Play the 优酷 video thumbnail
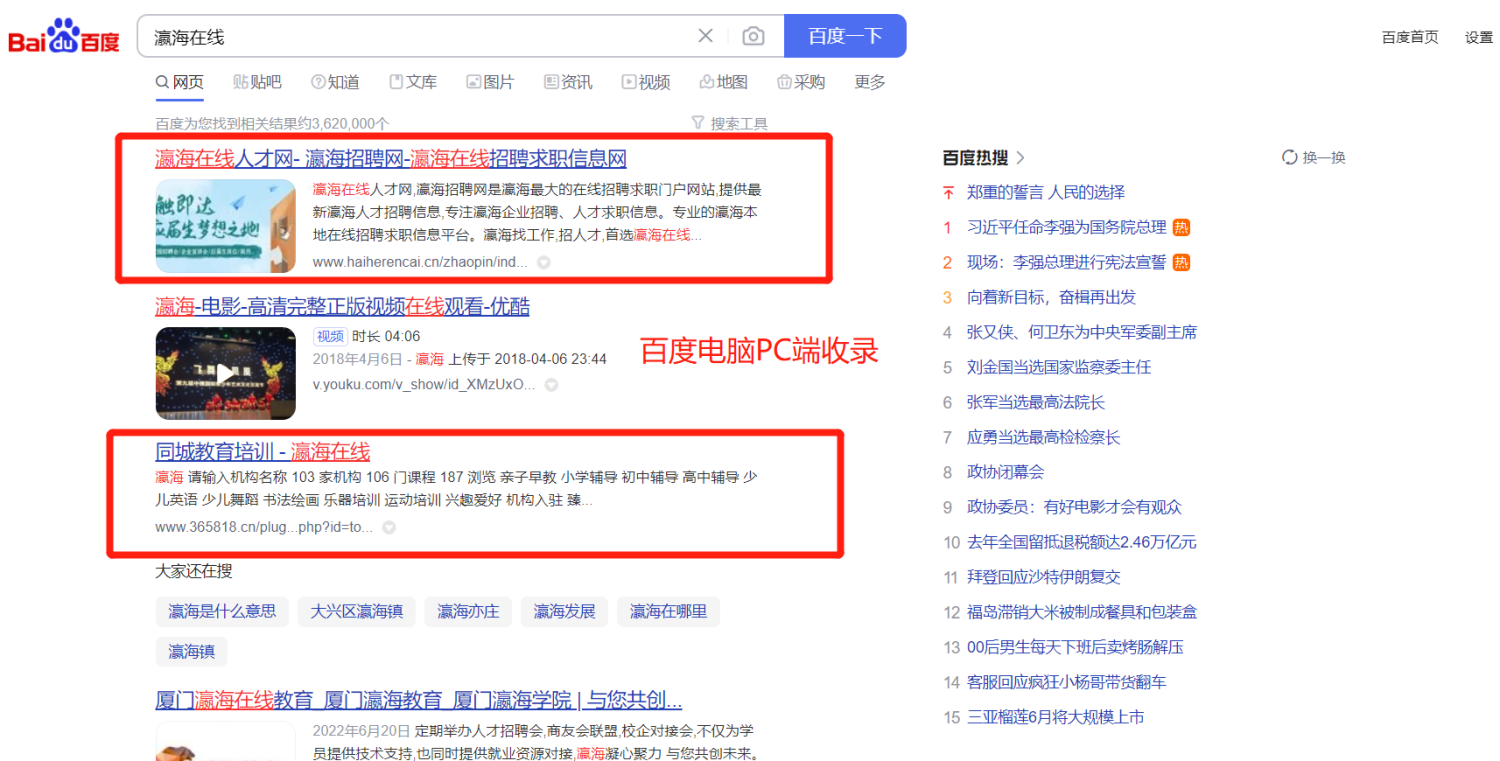Screen dimensions: 1500x761 (x=225, y=373)
